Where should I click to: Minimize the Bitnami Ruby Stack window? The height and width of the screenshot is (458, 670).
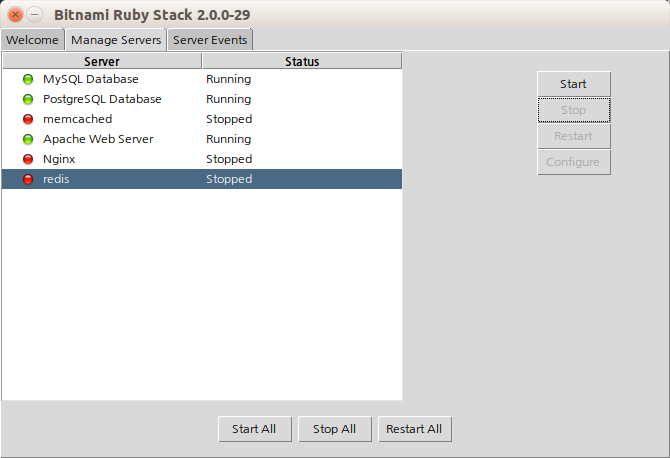(x=35, y=15)
